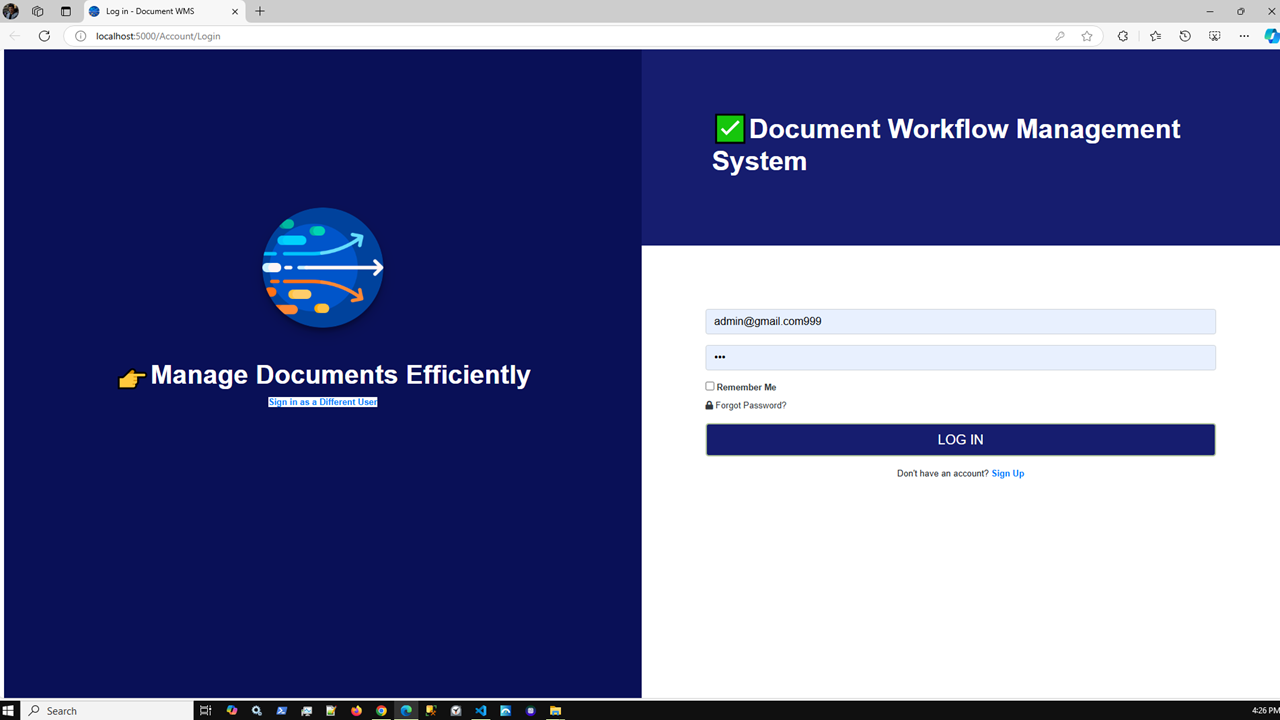Image resolution: width=1280 pixels, height=720 pixels.
Task: Open a new browser tab with the plus button
Action: coord(260,11)
